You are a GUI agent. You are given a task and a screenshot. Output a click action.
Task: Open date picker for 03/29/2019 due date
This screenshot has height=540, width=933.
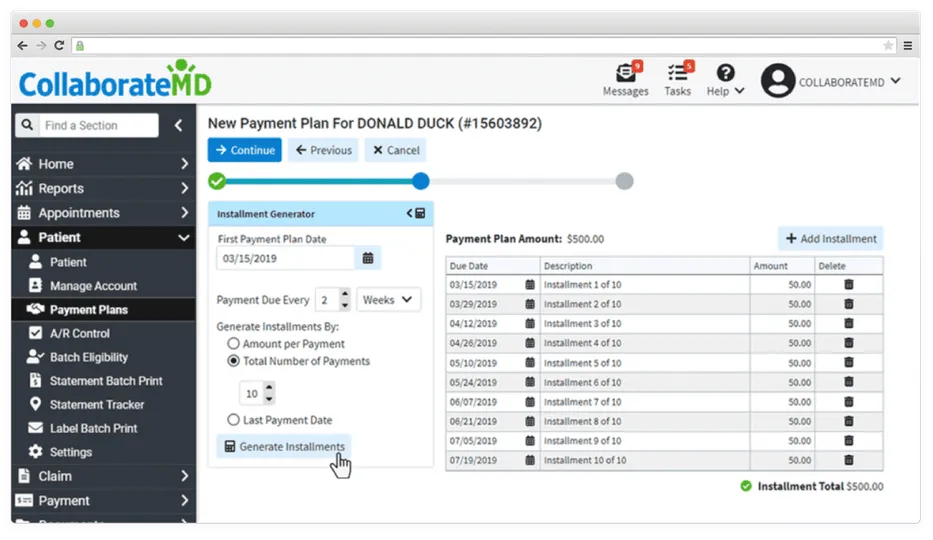(530, 304)
